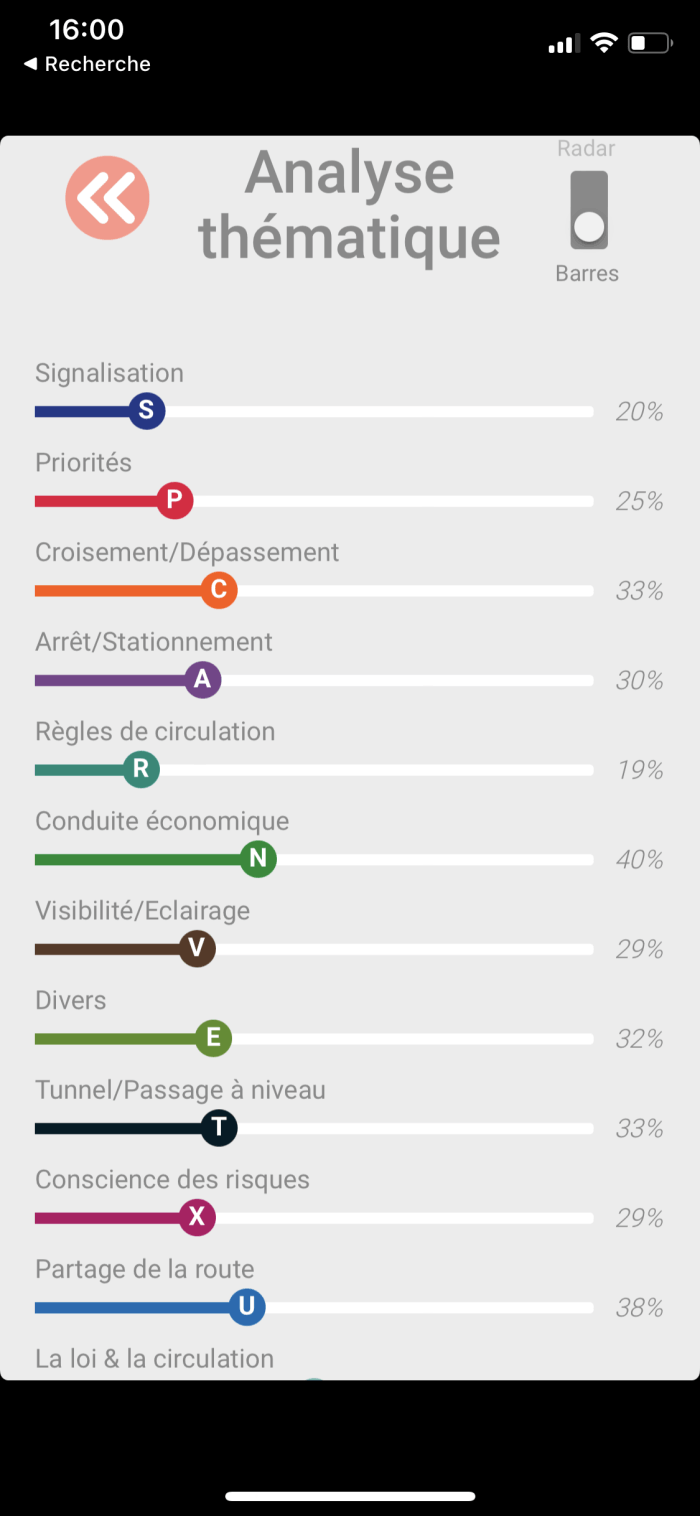
Task: Click the red P Priorités marker
Action: (174, 500)
